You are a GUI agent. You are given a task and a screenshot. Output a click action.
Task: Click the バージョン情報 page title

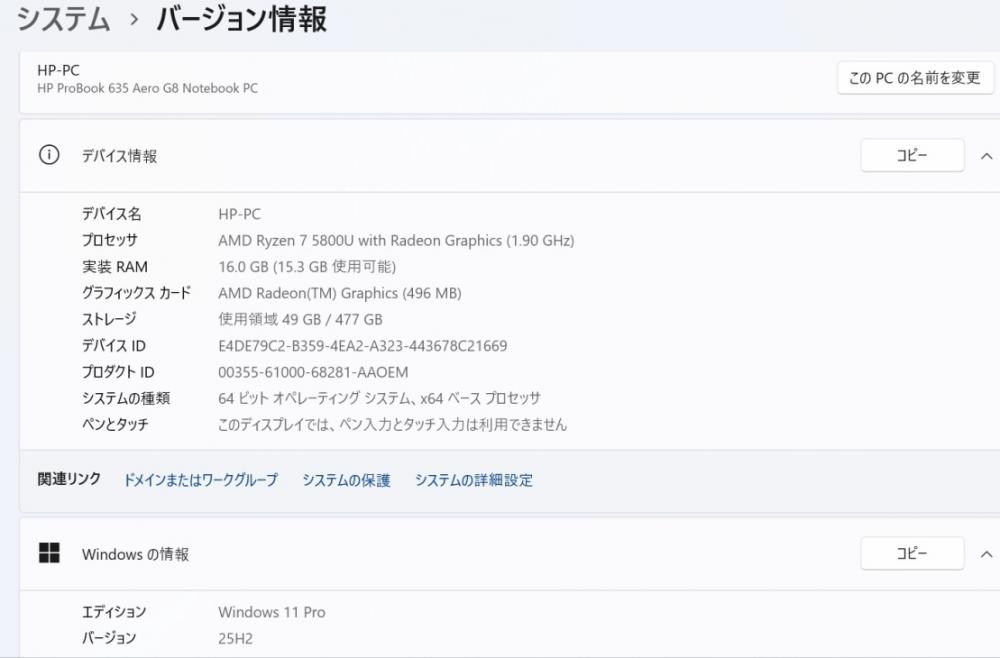(242, 18)
